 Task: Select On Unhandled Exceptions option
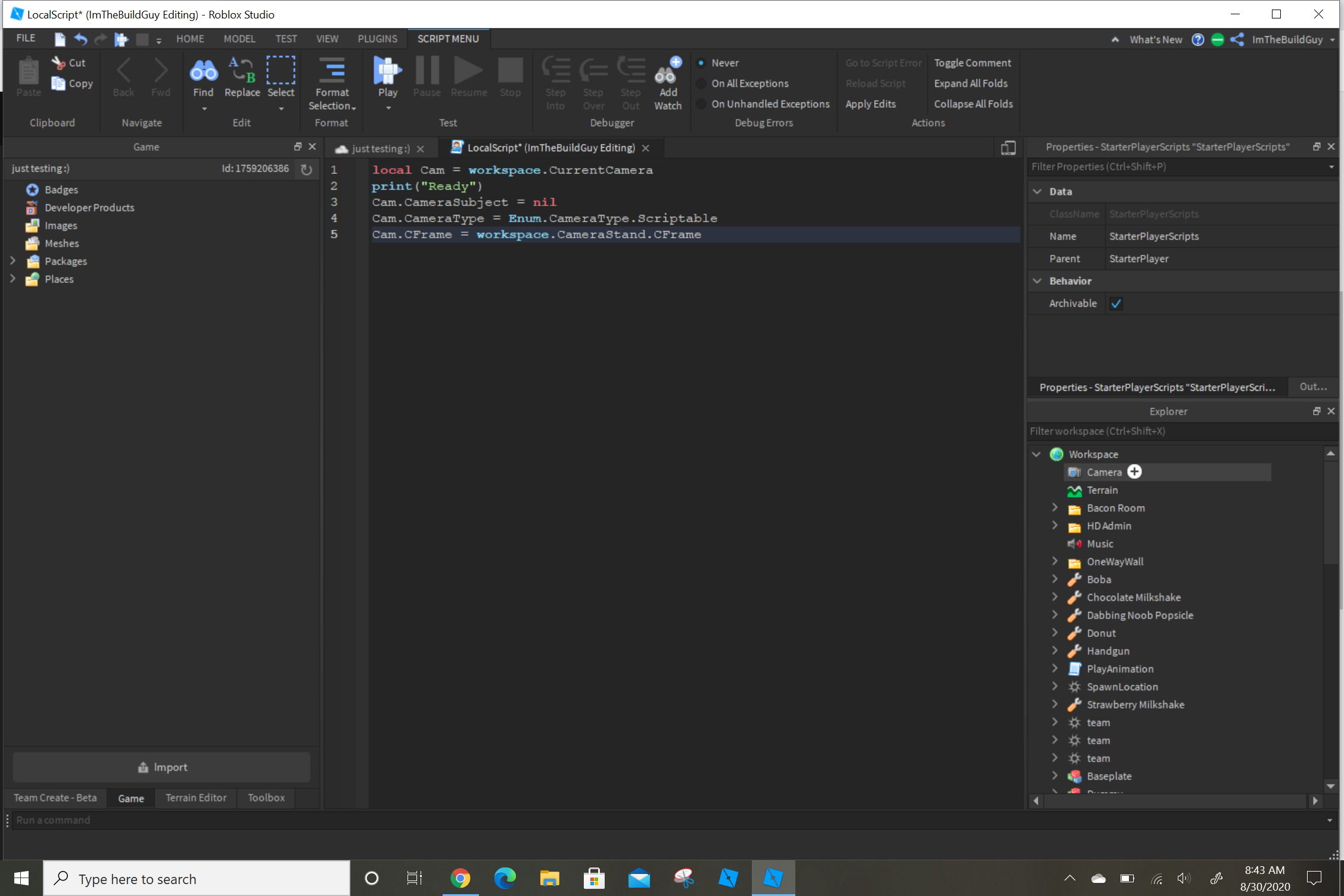pos(702,104)
